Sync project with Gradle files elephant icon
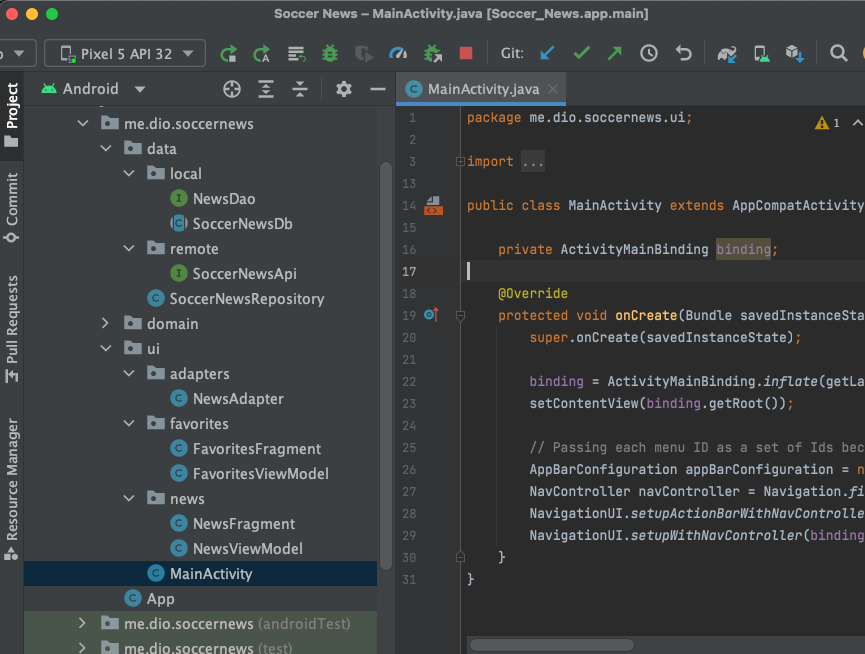865x654 pixels. point(727,54)
